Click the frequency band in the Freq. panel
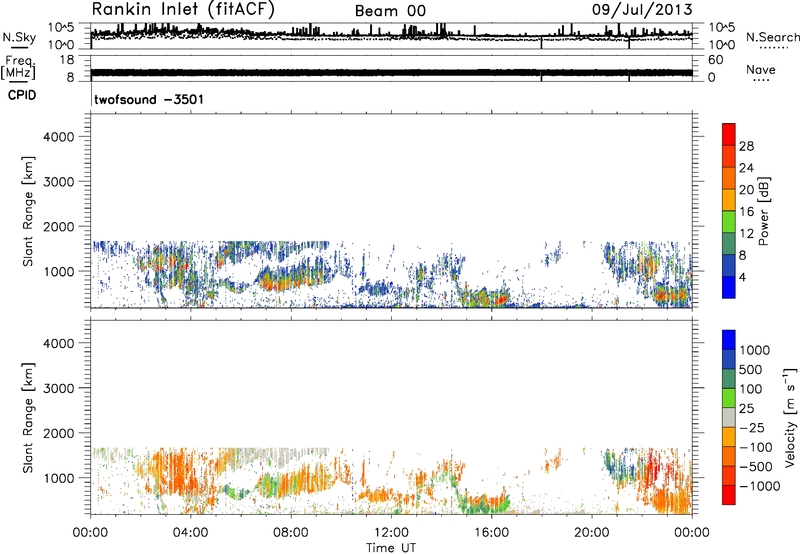 click(391, 73)
